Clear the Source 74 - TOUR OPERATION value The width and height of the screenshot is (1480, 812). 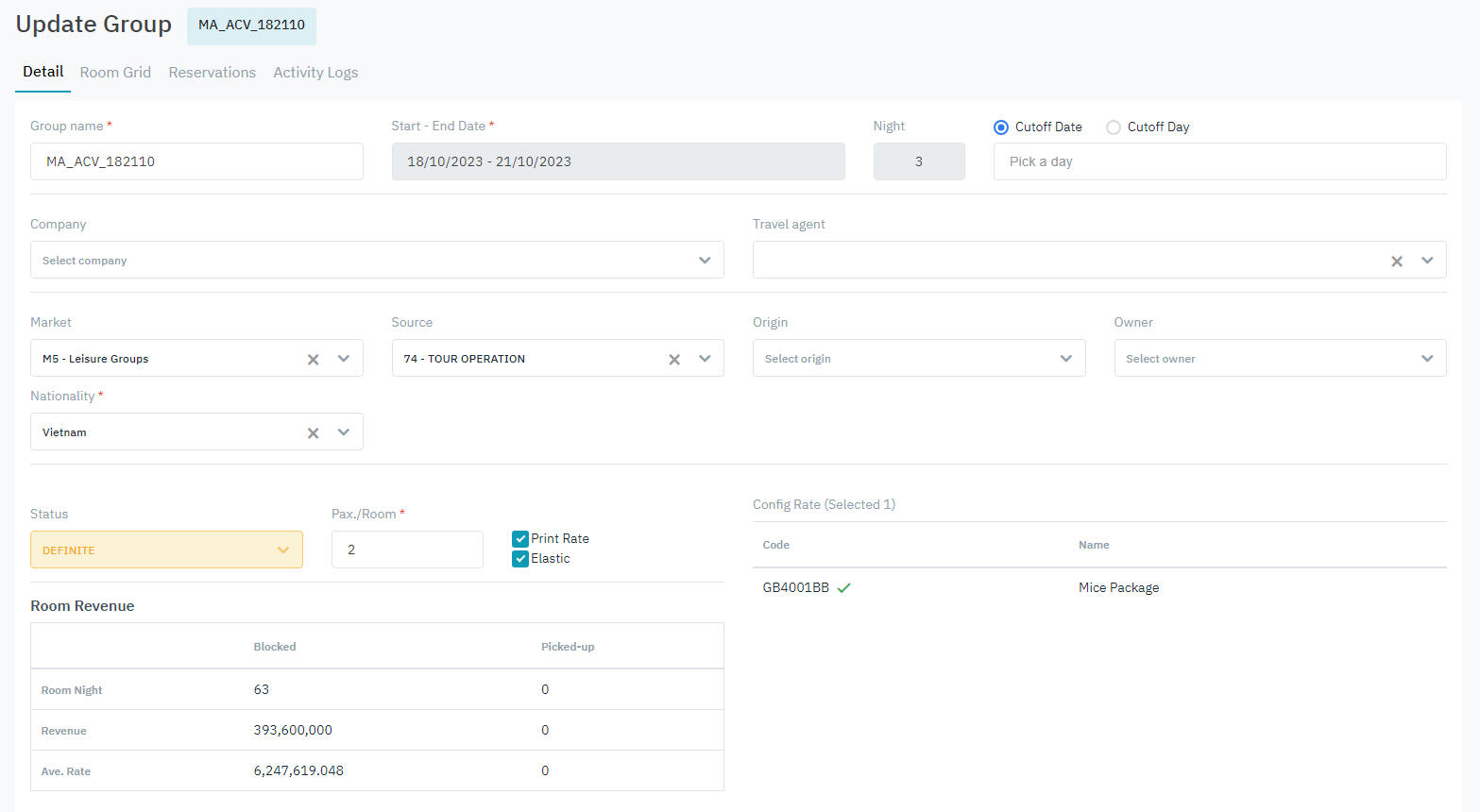(674, 360)
